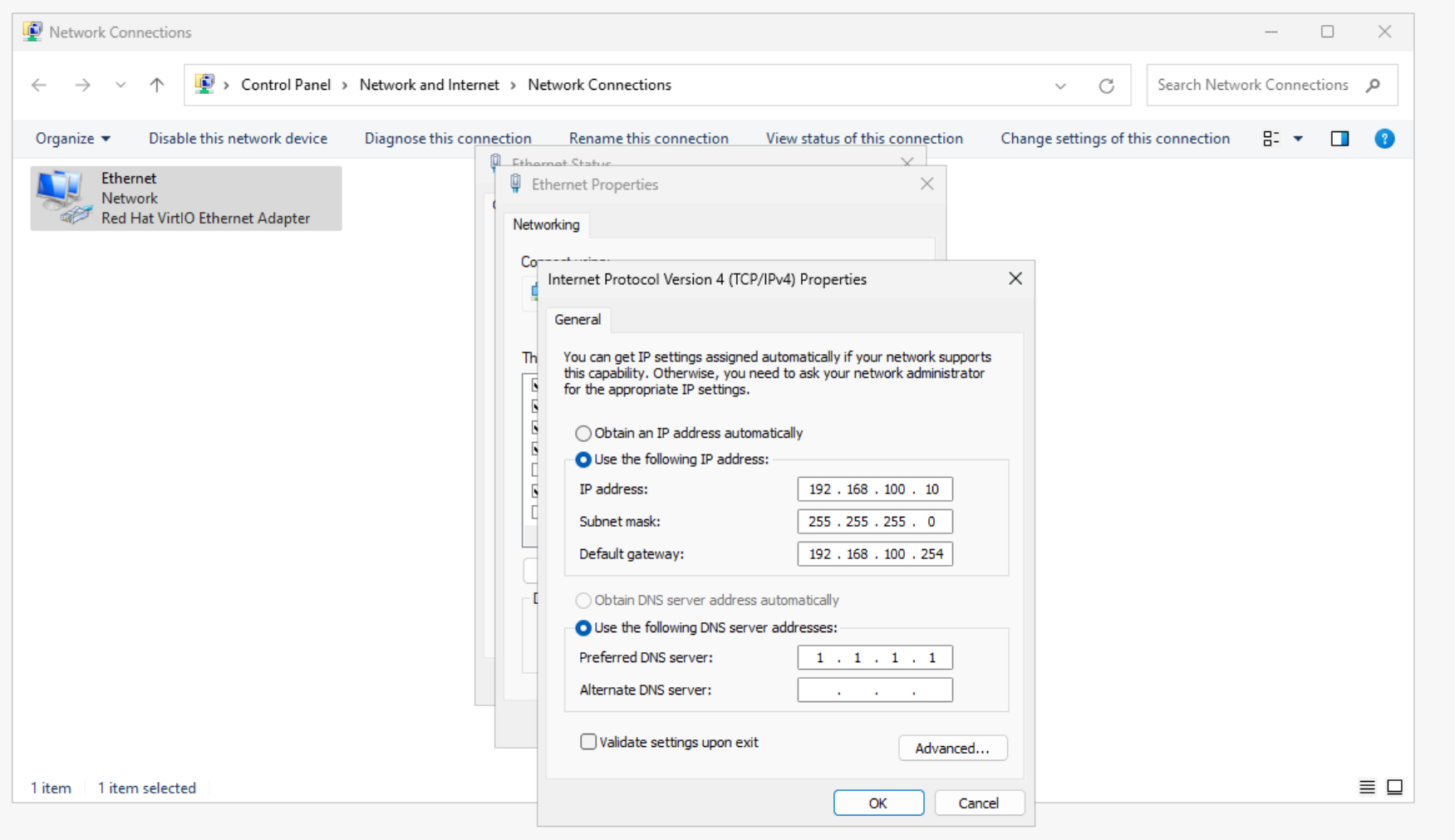This screenshot has width=1455, height=840.
Task: Go back using the back arrow
Action: (x=39, y=85)
